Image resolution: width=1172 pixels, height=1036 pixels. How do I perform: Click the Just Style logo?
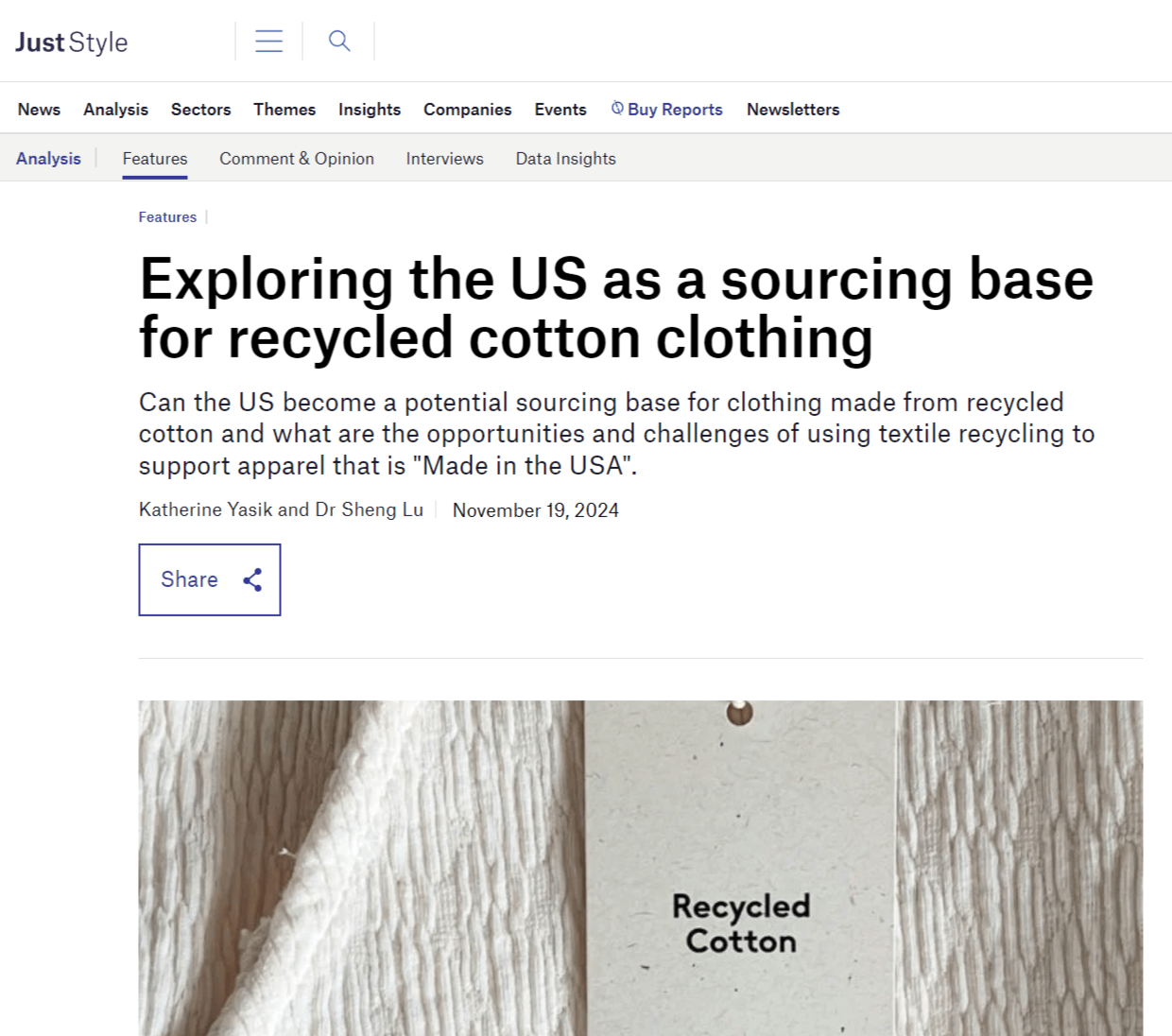72,43
